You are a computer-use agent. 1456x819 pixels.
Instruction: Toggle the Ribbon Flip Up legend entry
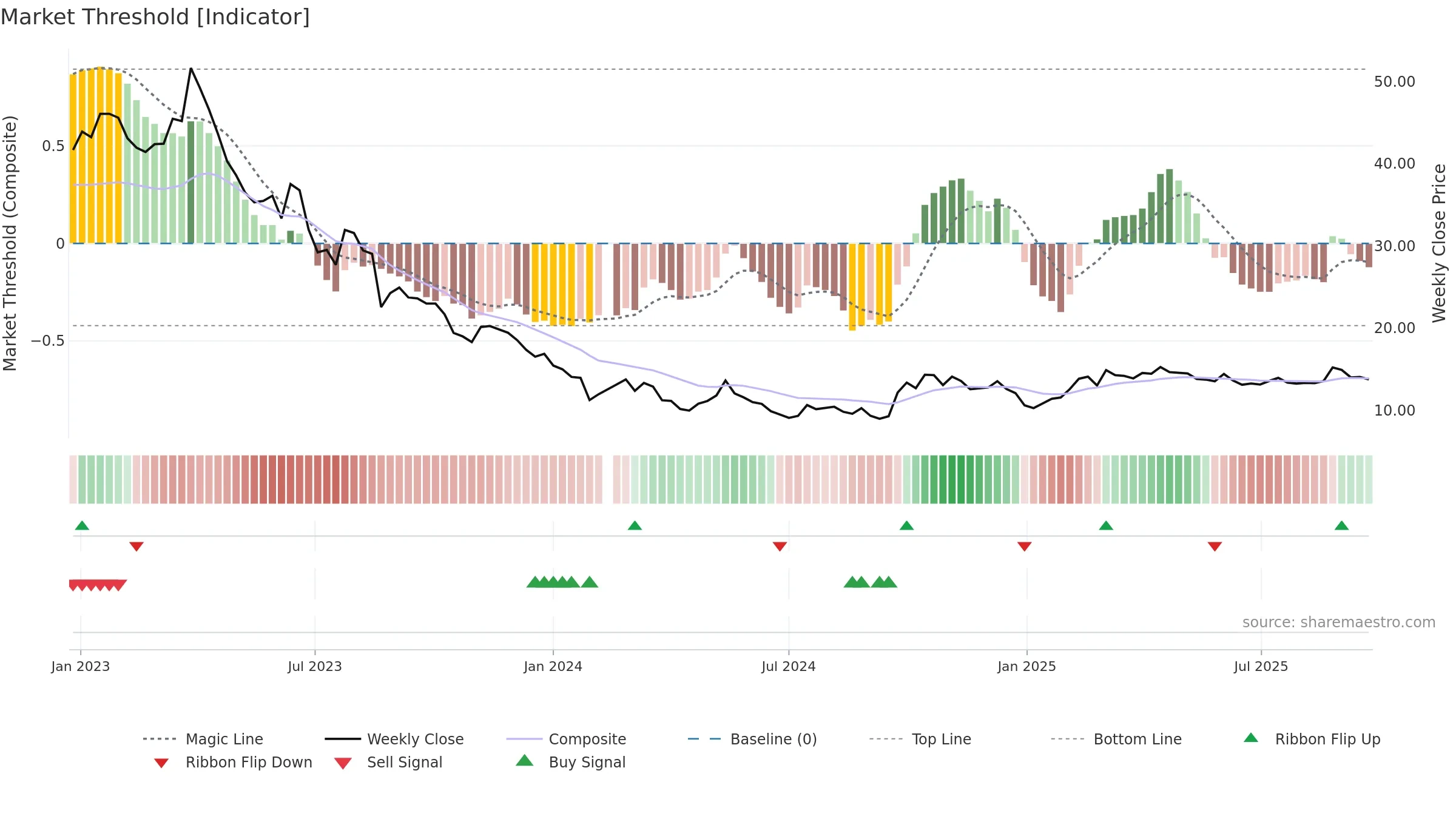tap(1312, 739)
